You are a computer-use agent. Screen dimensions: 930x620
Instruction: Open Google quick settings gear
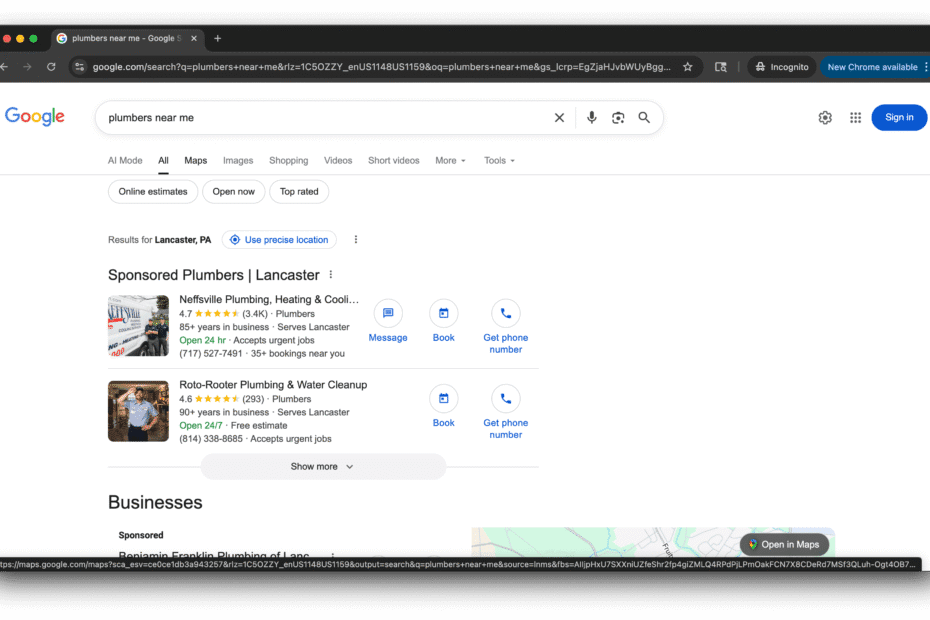[825, 118]
